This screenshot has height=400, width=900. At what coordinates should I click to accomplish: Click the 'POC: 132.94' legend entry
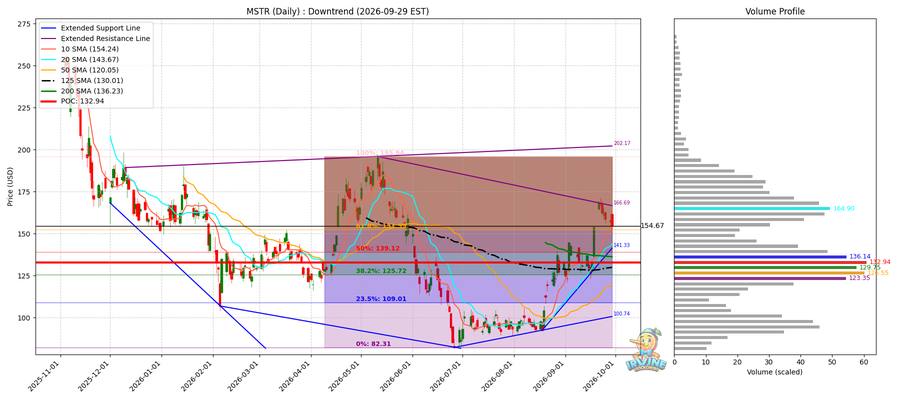pyautogui.click(x=82, y=100)
